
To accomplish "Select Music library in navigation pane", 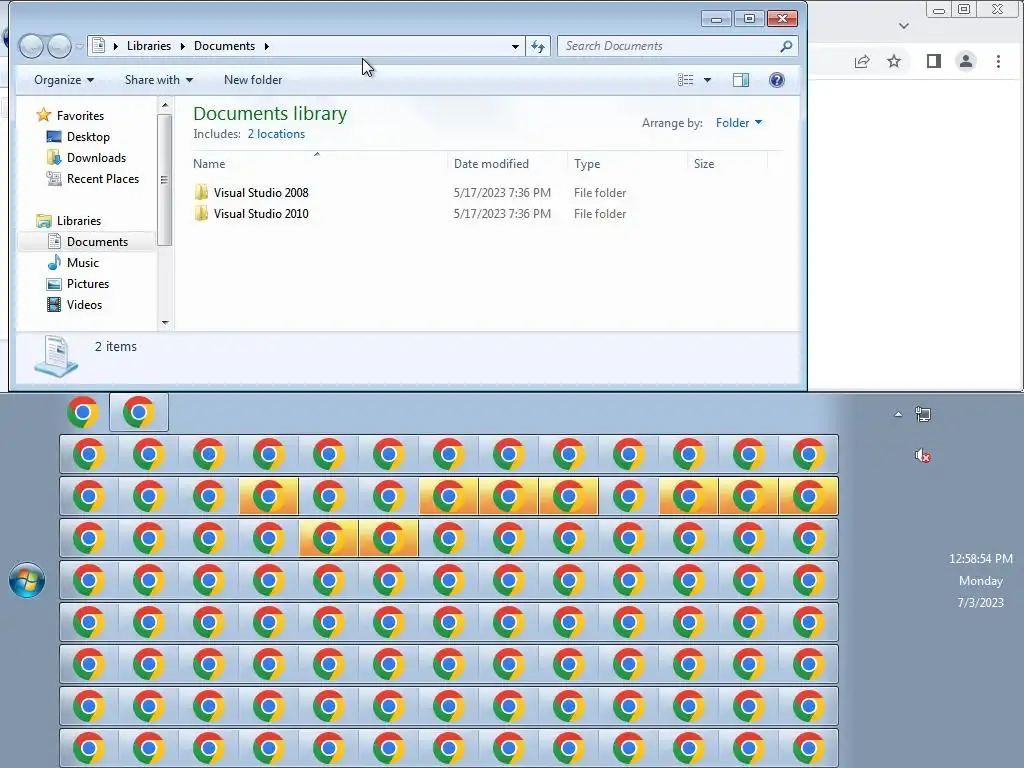I will pyautogui.click(x=83, y=263).
